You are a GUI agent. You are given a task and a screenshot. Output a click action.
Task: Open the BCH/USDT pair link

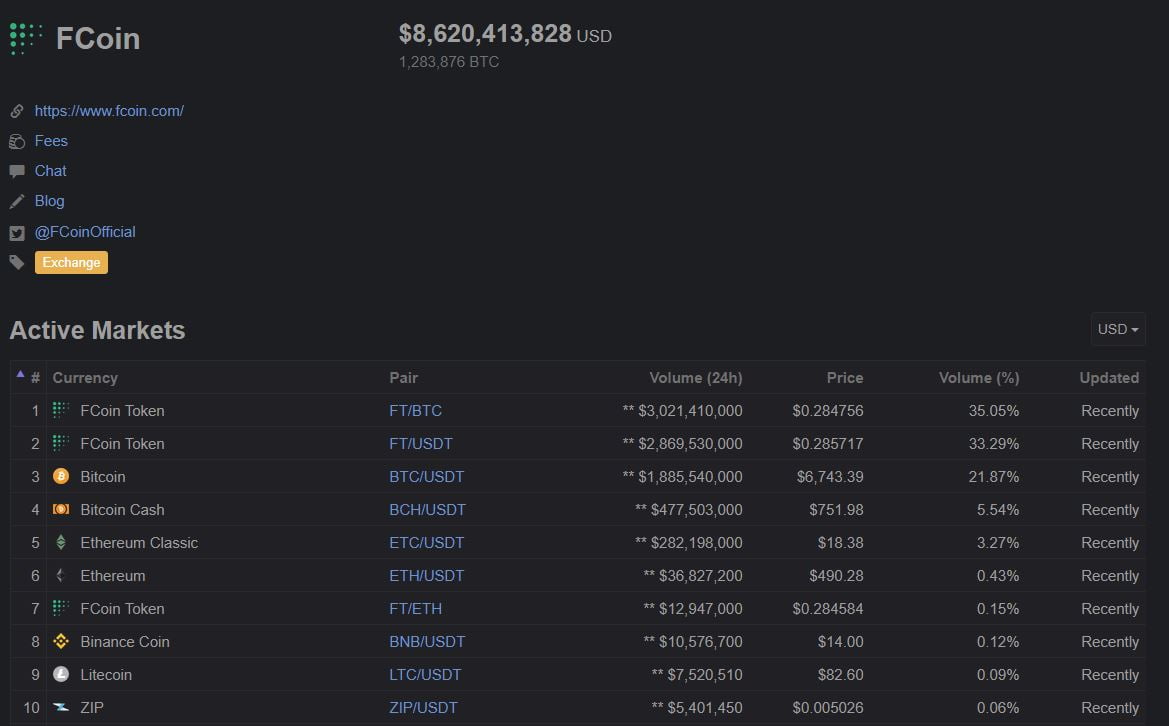click(x=427, y=510)
